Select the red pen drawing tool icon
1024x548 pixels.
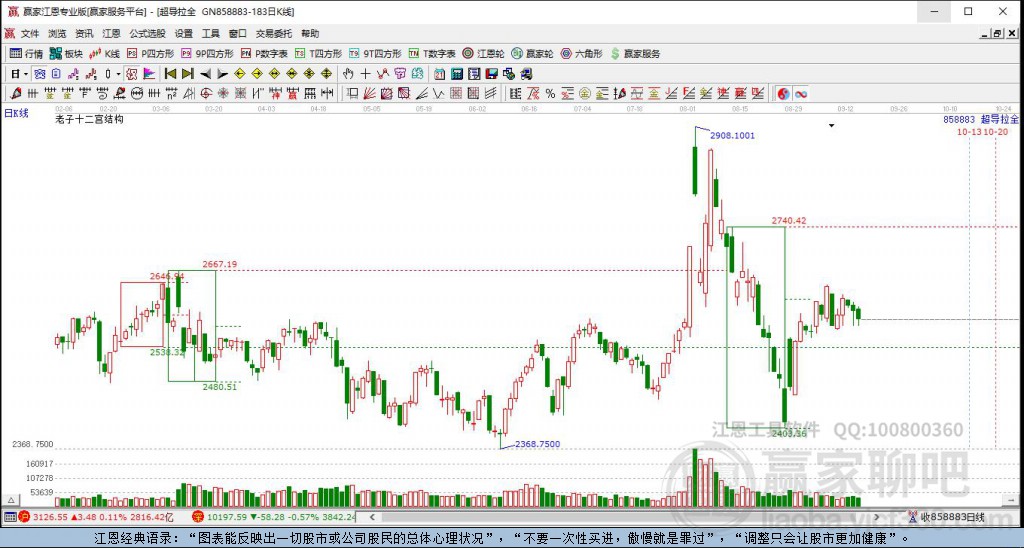pyautogui.click(x=16, y=93)
